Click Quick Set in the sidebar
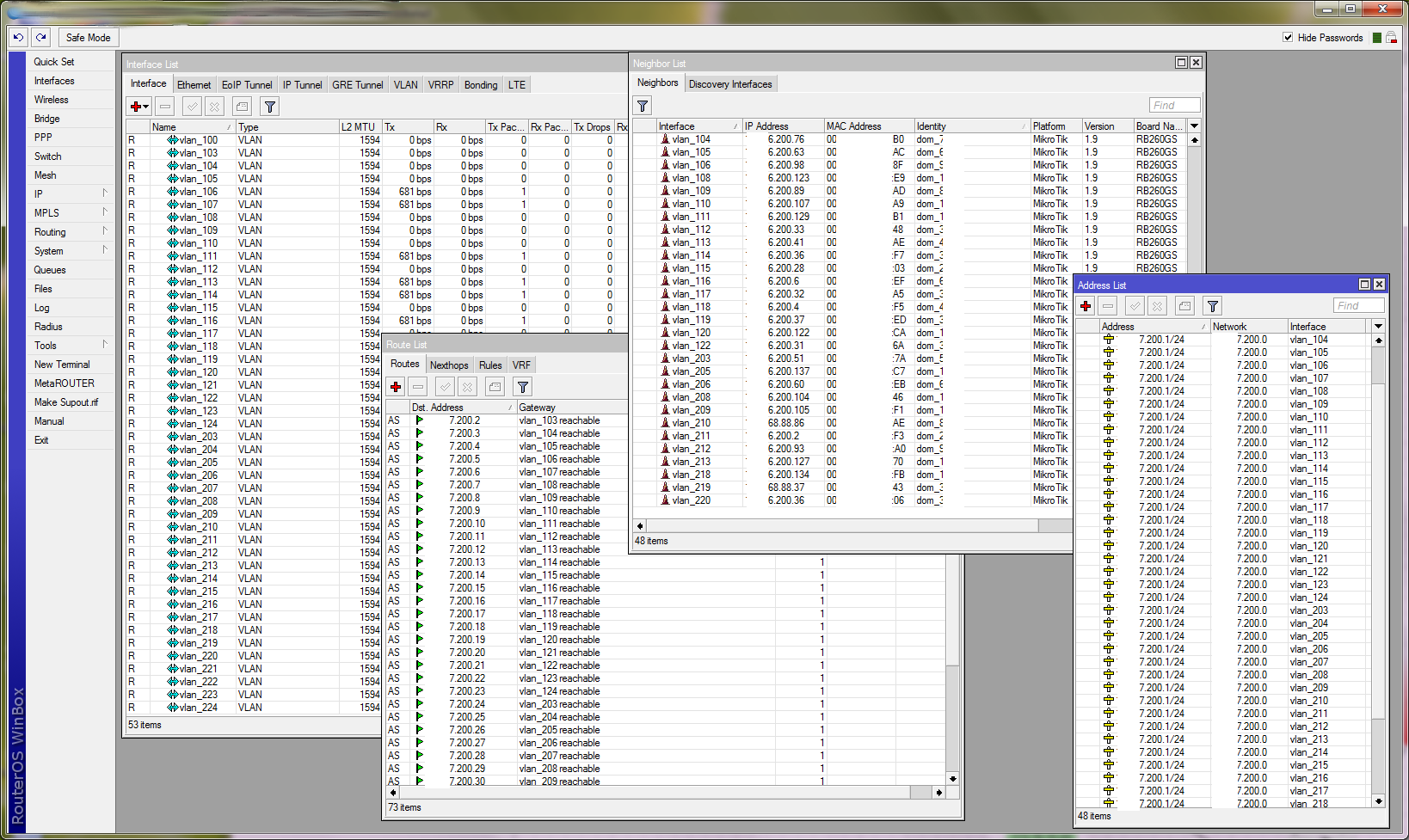Image resolution: width=1409 pixels, height=840 pixels. 54,62
